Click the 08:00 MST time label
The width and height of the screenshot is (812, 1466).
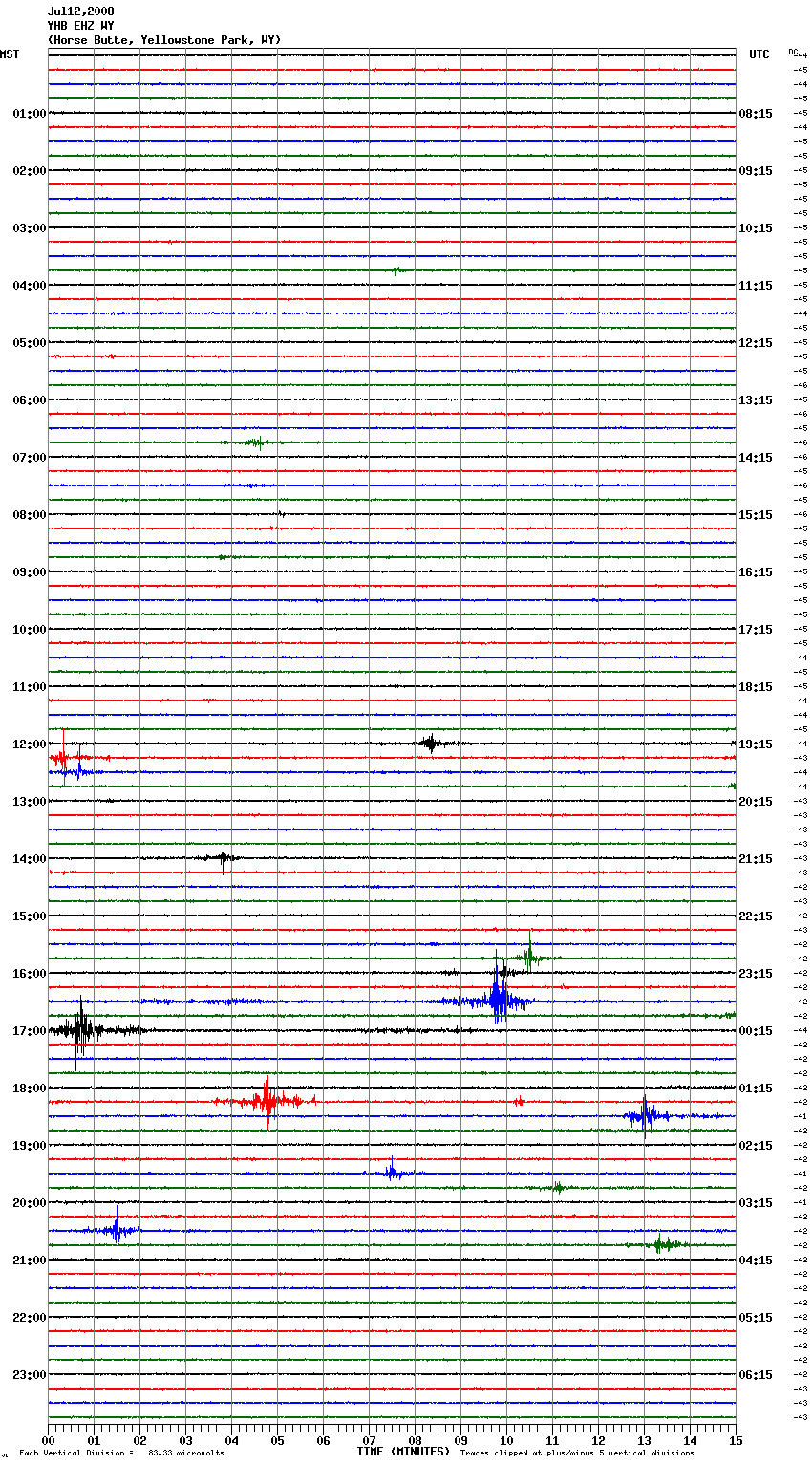(x=30, y=515)
